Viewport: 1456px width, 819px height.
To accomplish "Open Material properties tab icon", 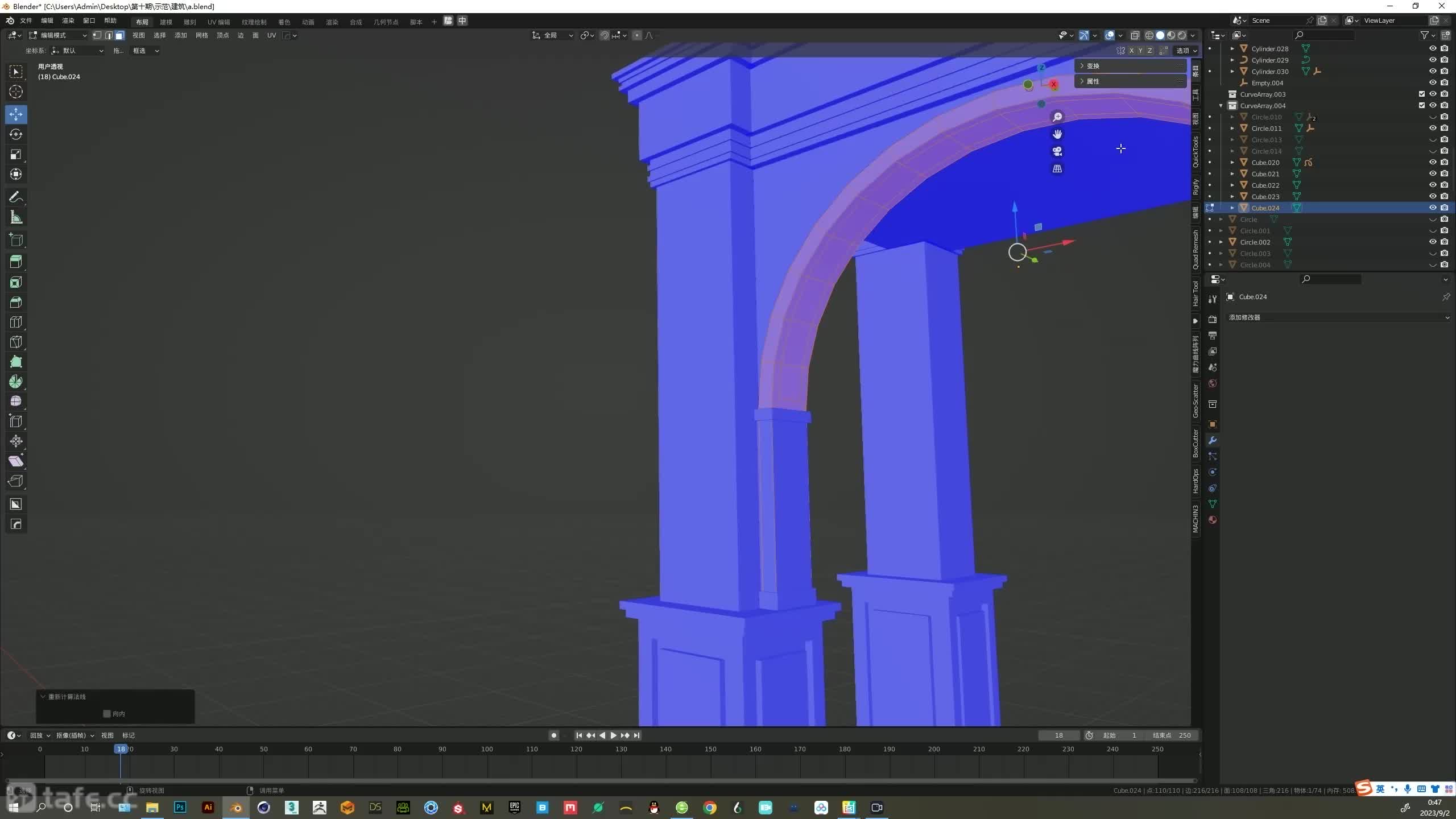I will coord(1213,520).
